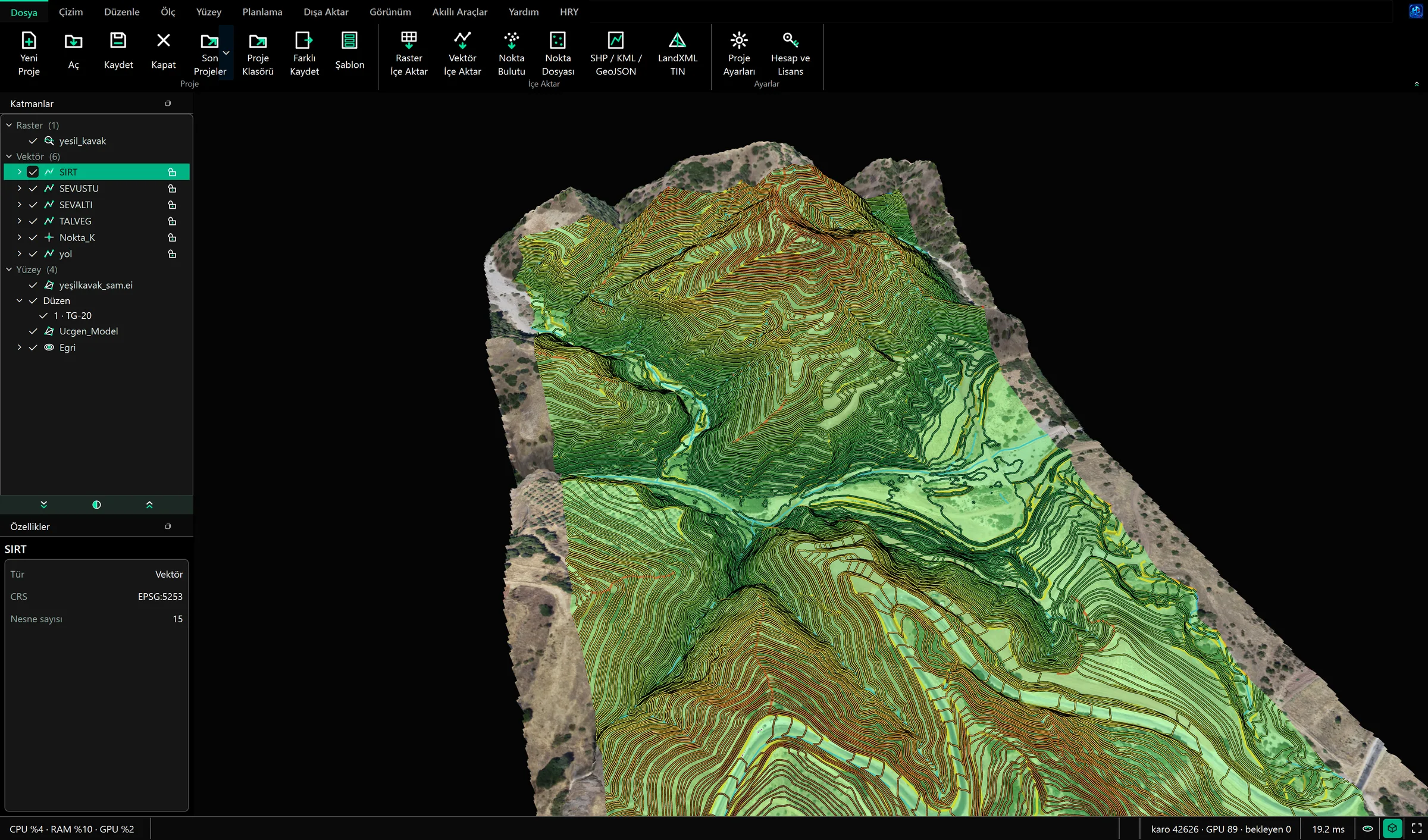Image resolution: width=1428 pixels, height=840 pixels.
Task: Open the Akıllı Araçlar tab
Action: 459,12
